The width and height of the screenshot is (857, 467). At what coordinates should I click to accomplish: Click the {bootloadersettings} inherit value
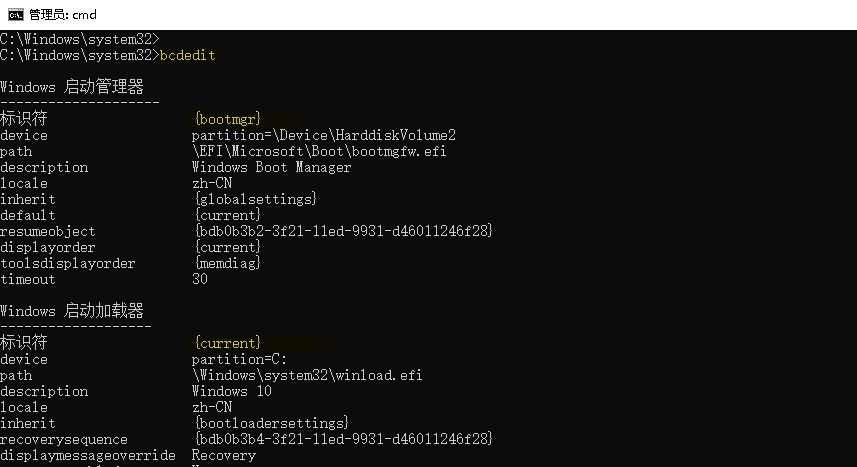(271, 423)
